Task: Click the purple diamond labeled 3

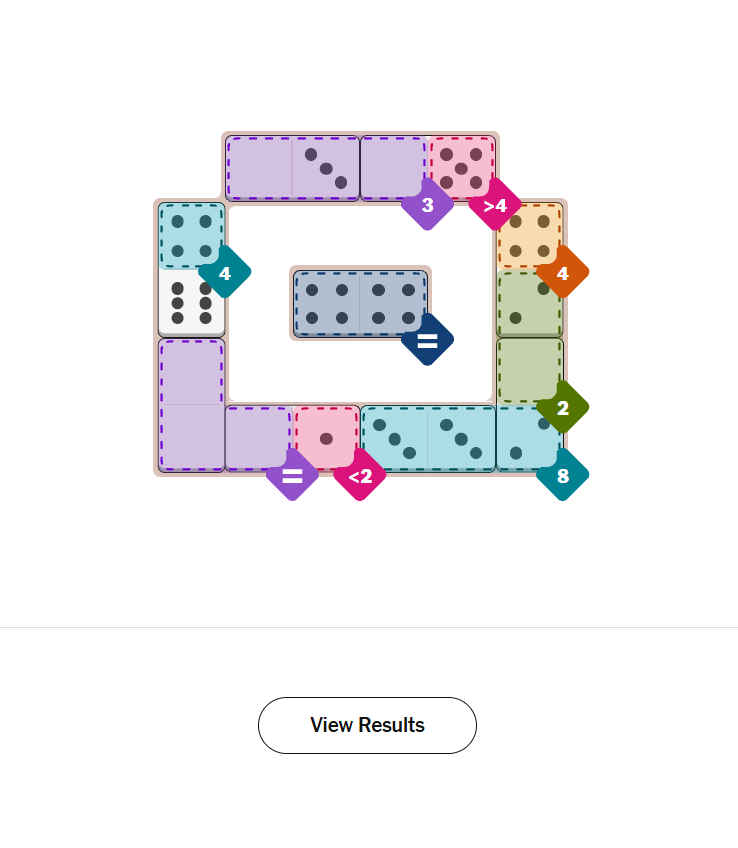Action: (427, 205)
